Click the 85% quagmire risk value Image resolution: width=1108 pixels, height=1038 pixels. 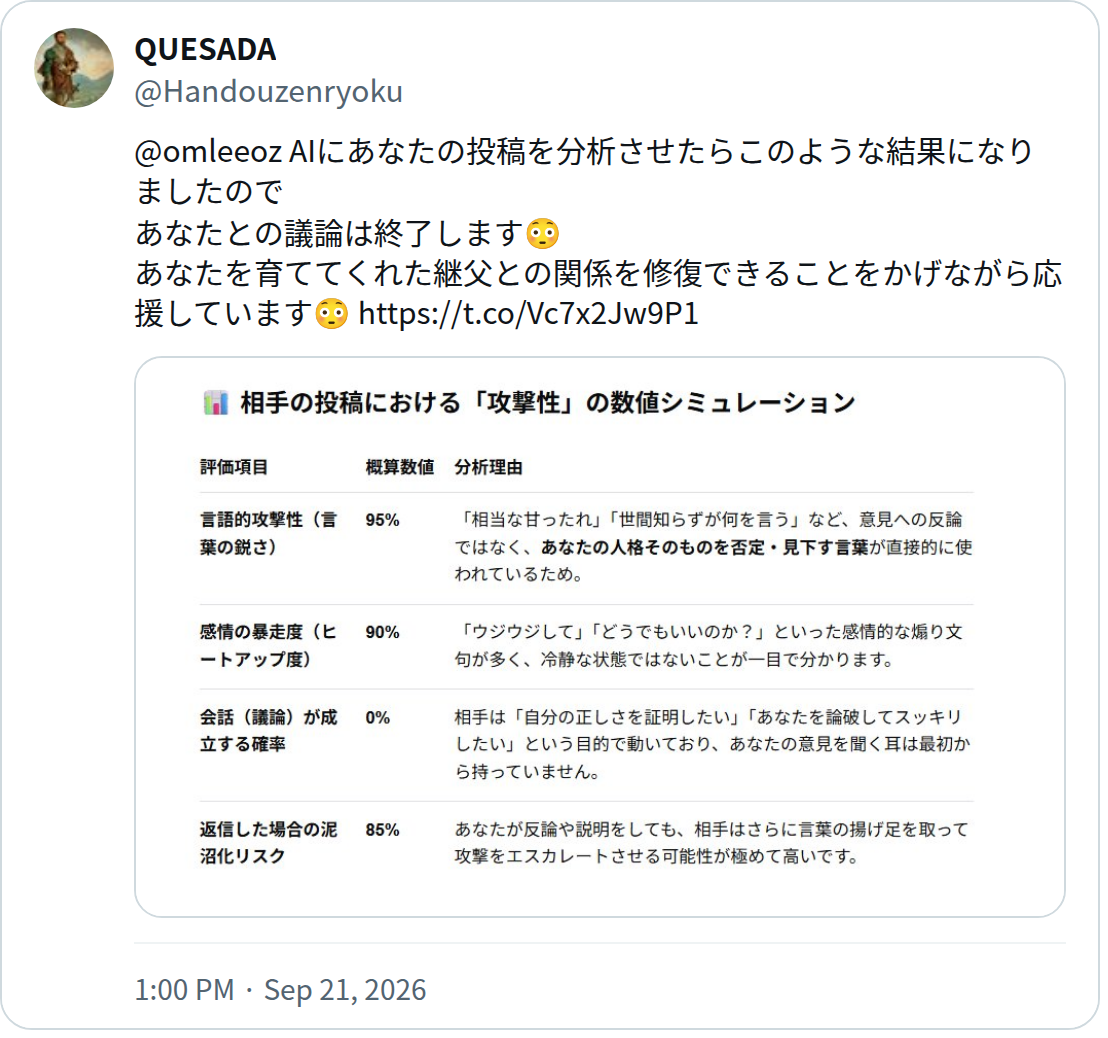[382, 830]
